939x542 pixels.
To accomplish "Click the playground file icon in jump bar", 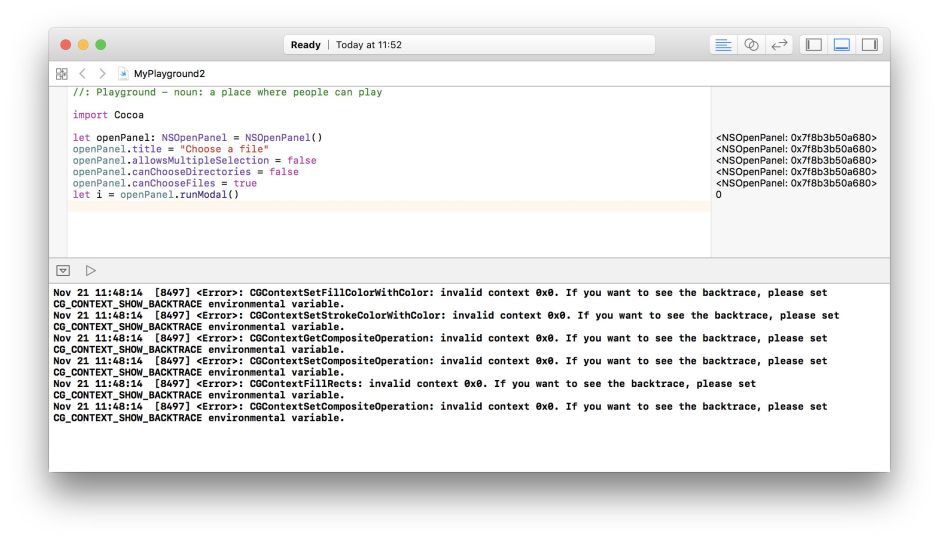I will pos(123,74).
